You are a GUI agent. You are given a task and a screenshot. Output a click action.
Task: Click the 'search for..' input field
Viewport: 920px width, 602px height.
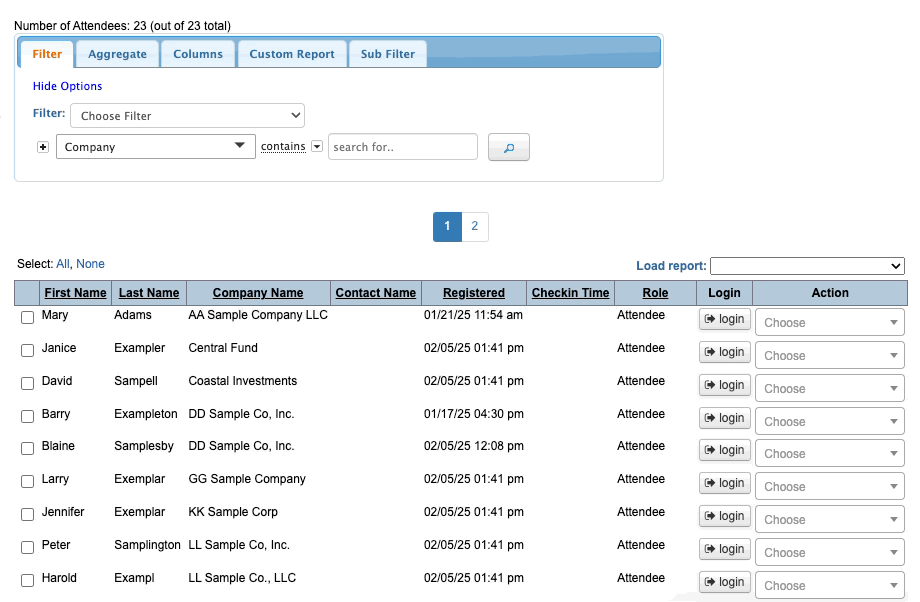[x=402, y=147]
